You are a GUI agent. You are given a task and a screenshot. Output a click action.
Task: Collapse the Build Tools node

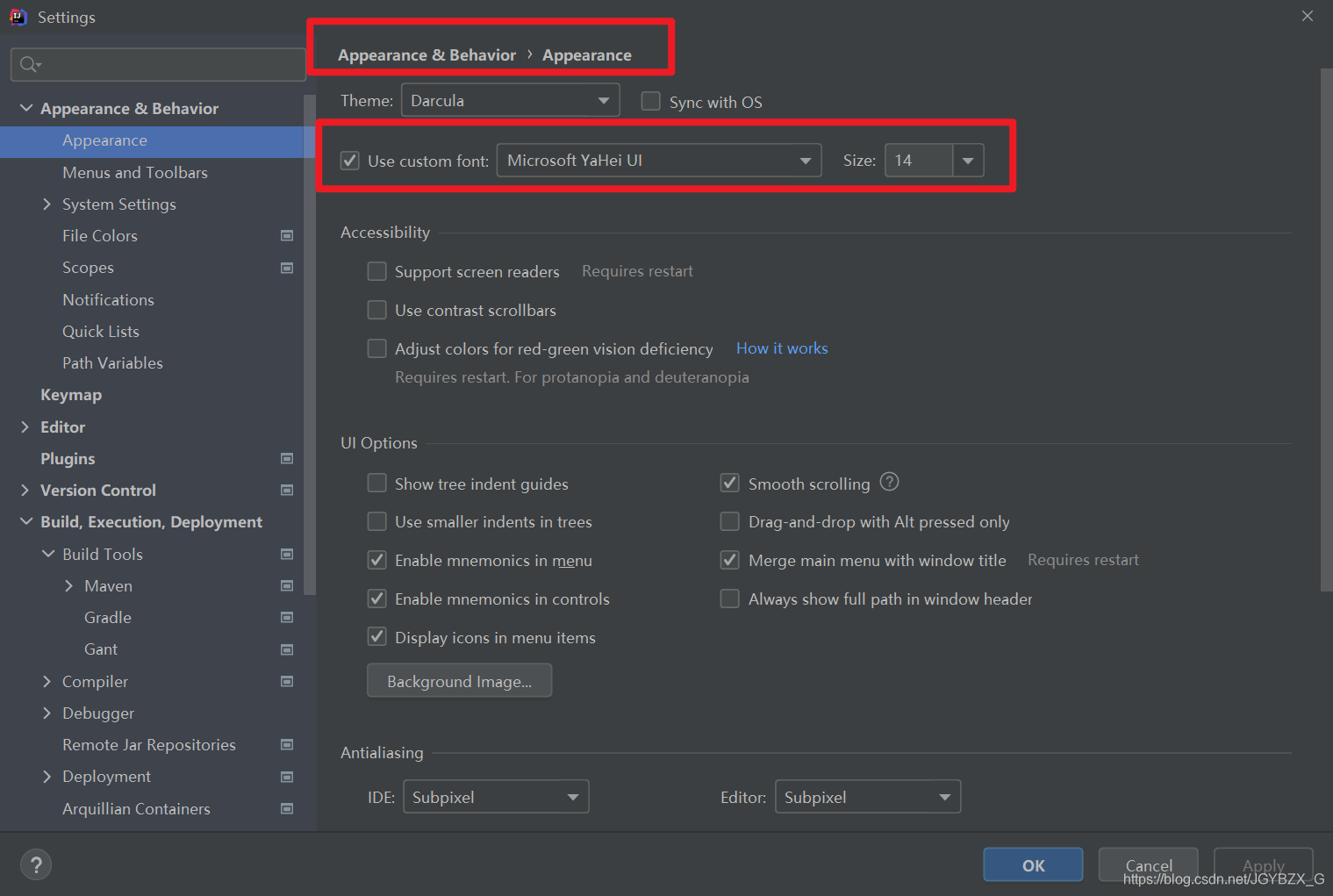pos(48,554)
